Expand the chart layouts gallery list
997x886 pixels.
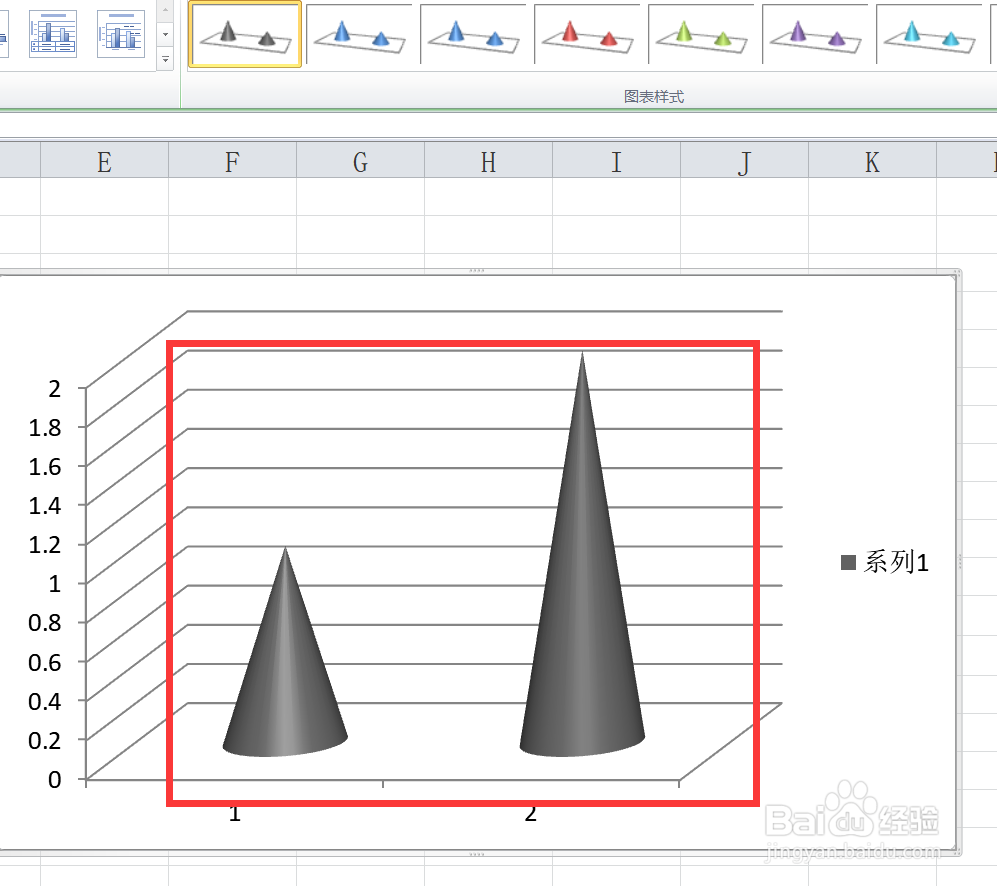(x=165, y=59)
